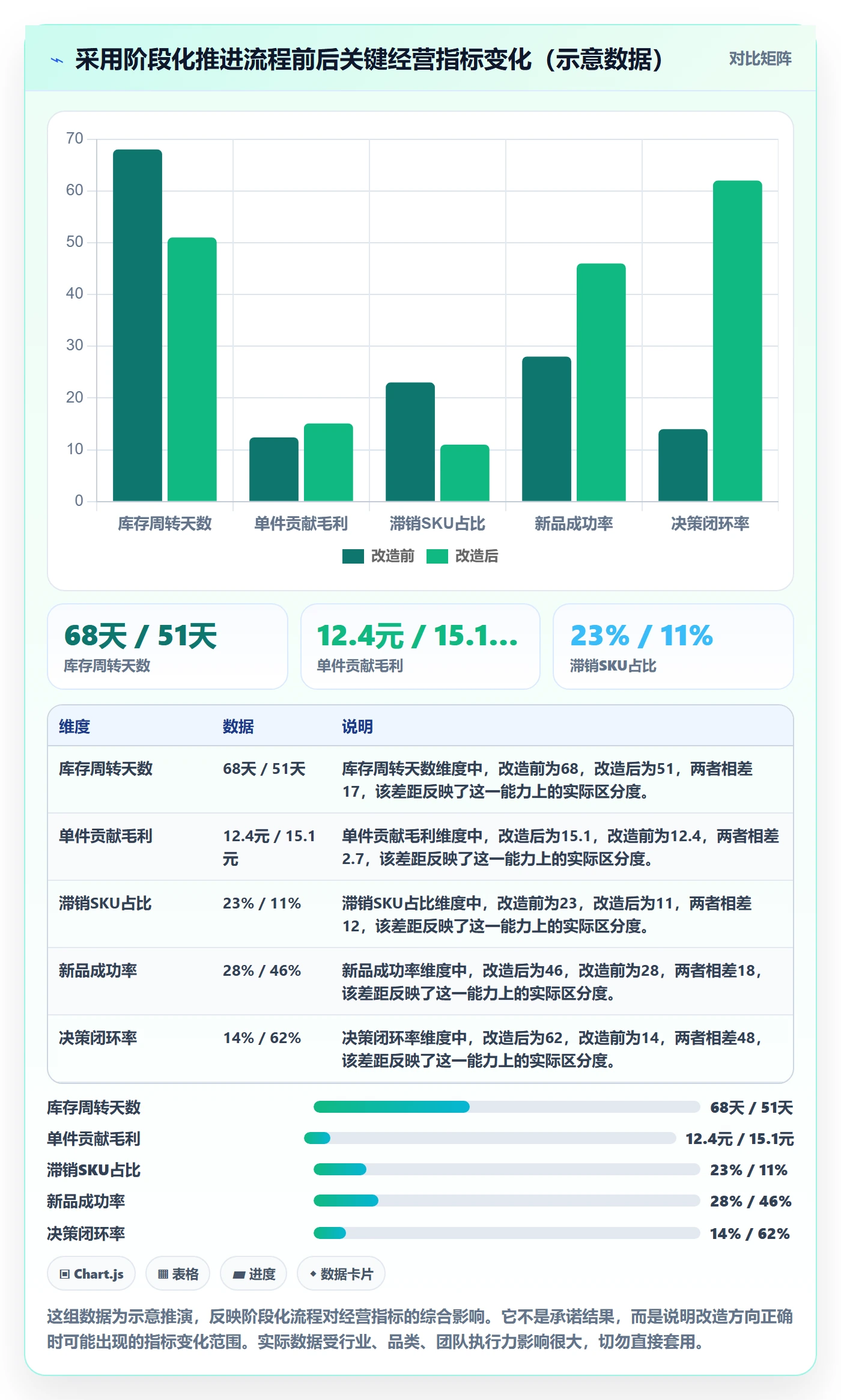Viewport: 841px width, 1400px height.
Task: Click the 新品成功率 x-axis label
Action: point(574,523)
